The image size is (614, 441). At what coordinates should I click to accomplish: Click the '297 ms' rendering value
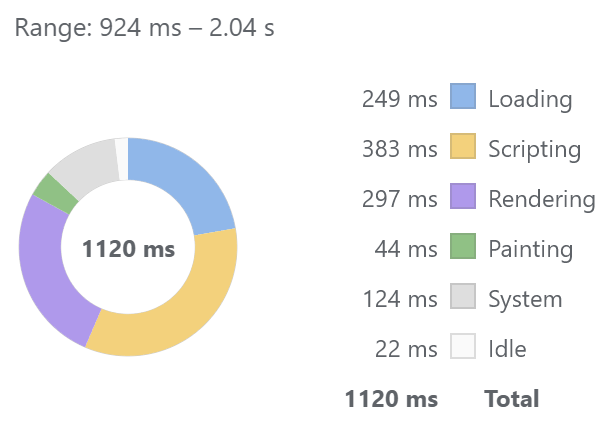pos(399,199)
